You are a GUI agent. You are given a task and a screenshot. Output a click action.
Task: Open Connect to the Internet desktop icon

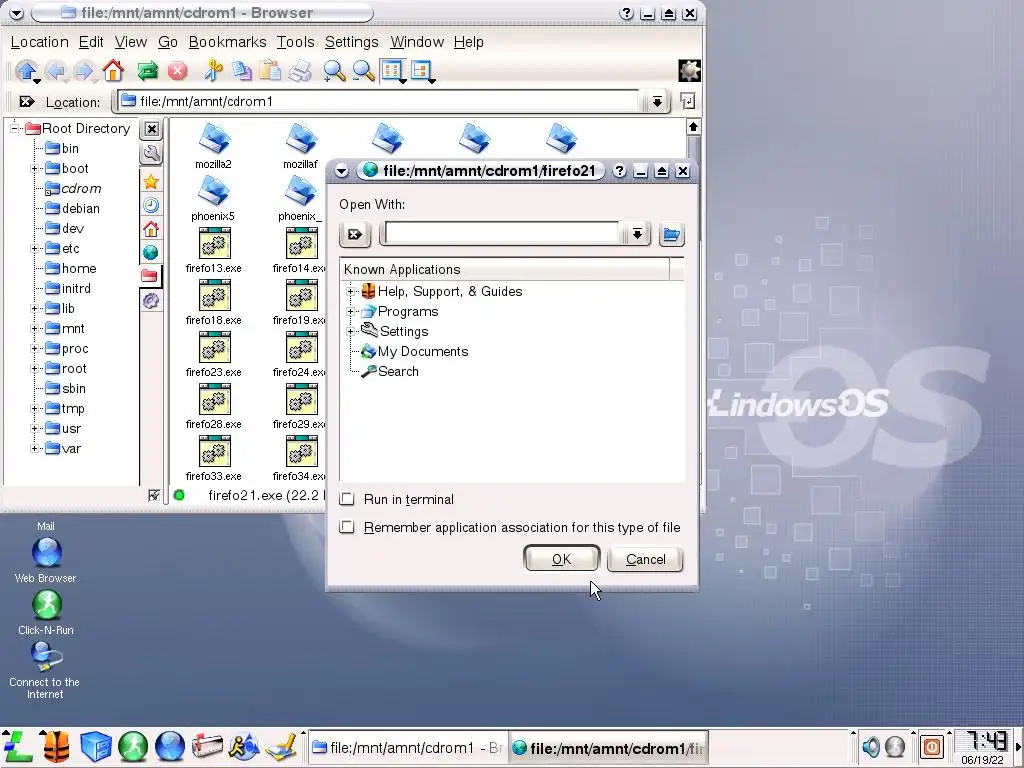(x=46, y=656)
